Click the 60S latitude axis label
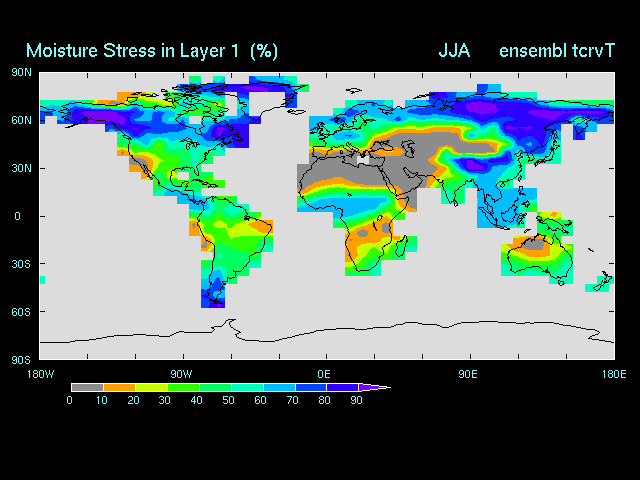The width and height of the screenshot is (640, 480). (x=21, y=312)
